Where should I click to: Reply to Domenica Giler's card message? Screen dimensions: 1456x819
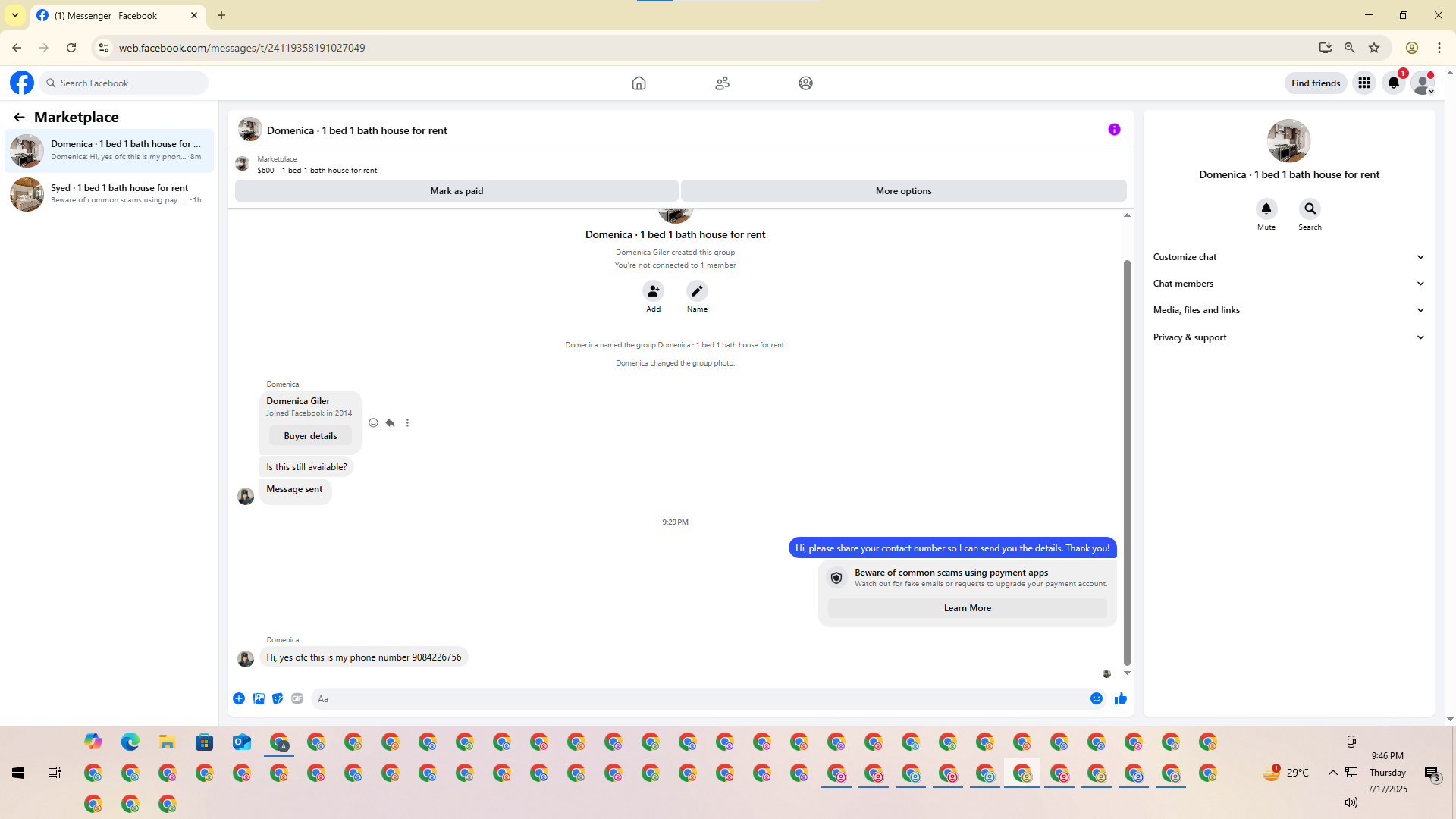390,423
